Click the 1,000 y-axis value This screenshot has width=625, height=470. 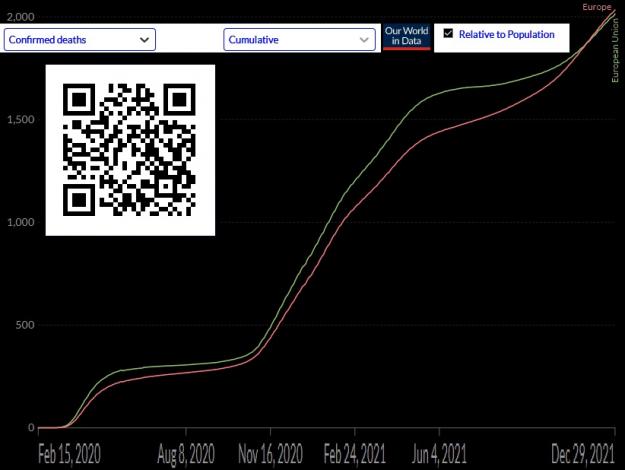pyautogui.click(x=21, y=222)
